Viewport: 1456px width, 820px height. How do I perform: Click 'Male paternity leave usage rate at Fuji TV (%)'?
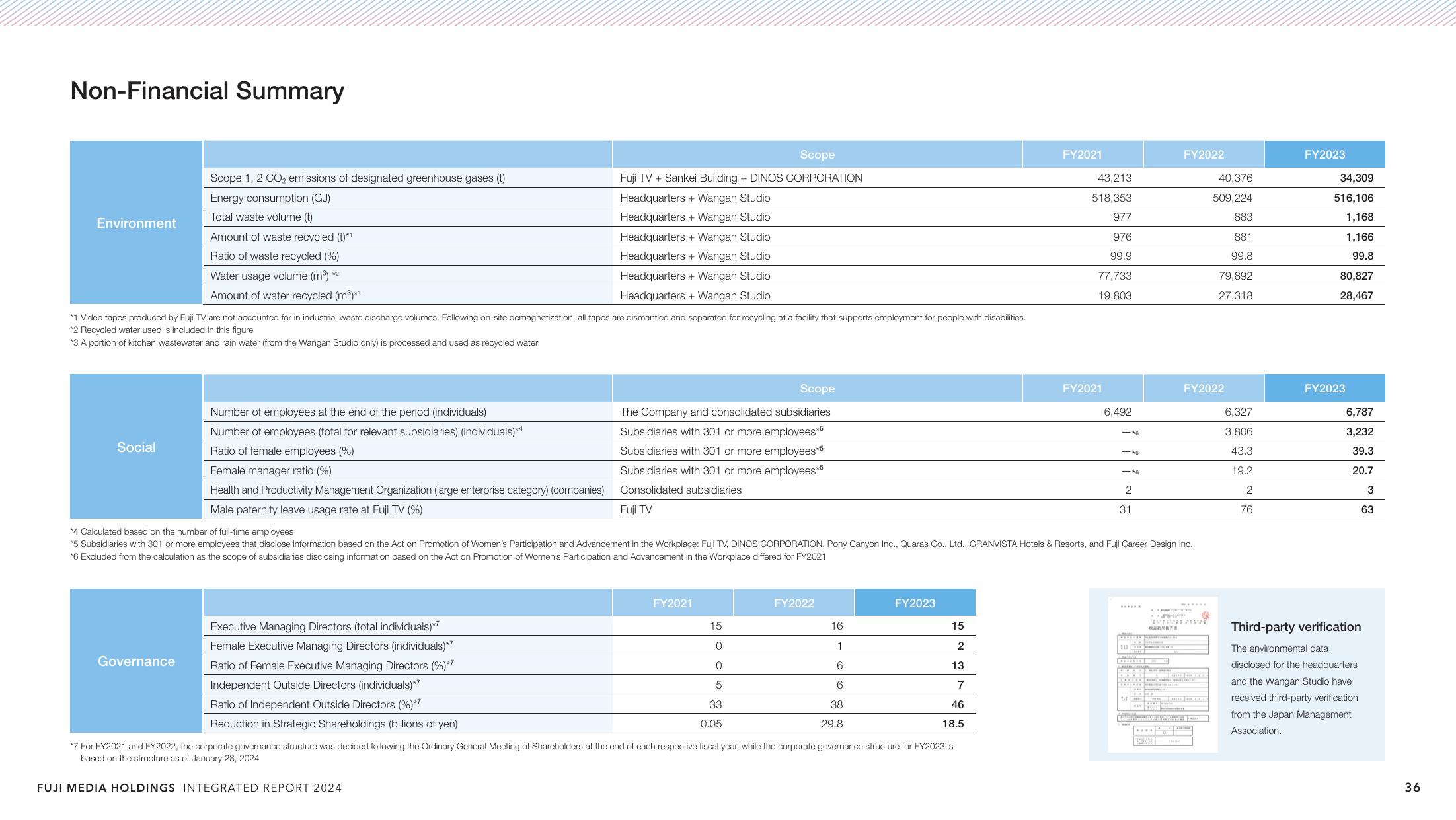(316, 509)
